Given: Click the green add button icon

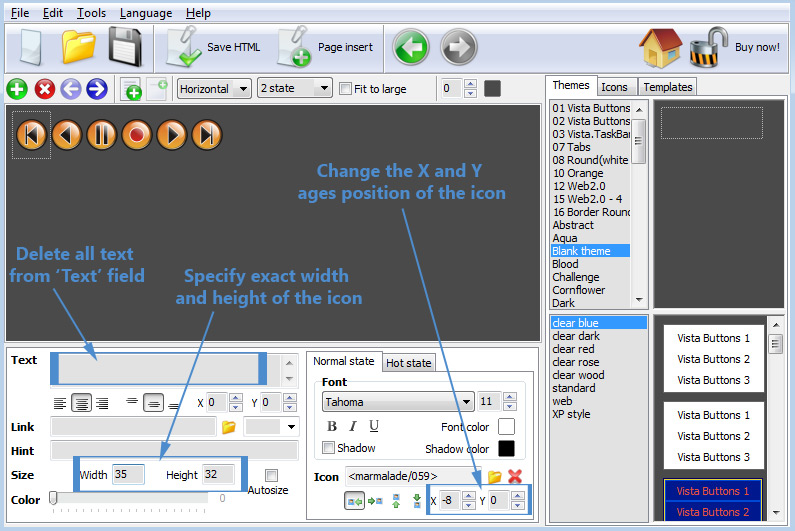Looking at the screenshot, I should (x=17, y=90).
